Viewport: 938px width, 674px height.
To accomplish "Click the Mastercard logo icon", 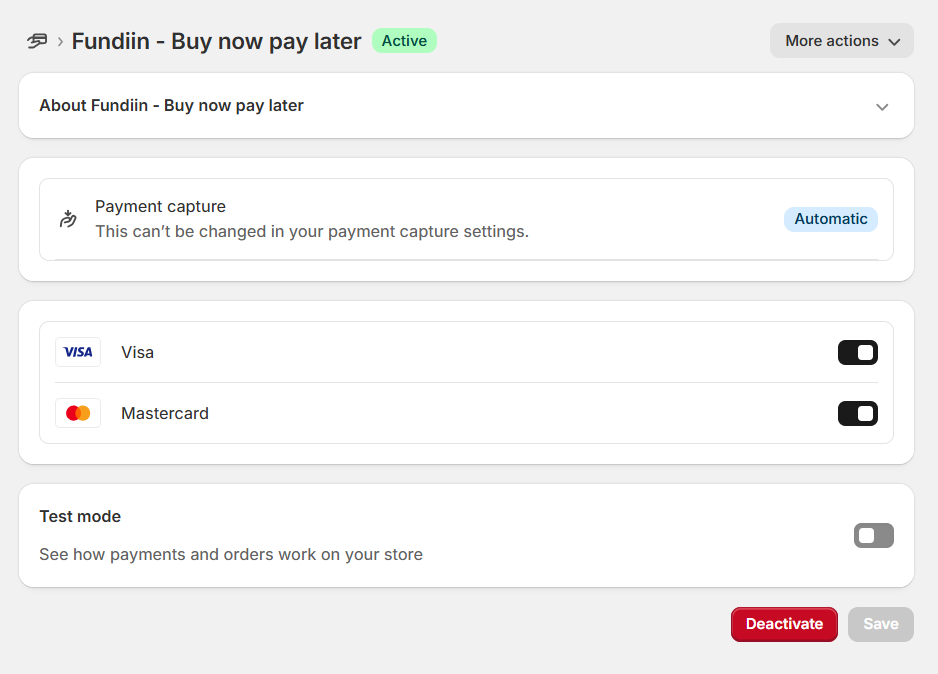I will (78, 413).
